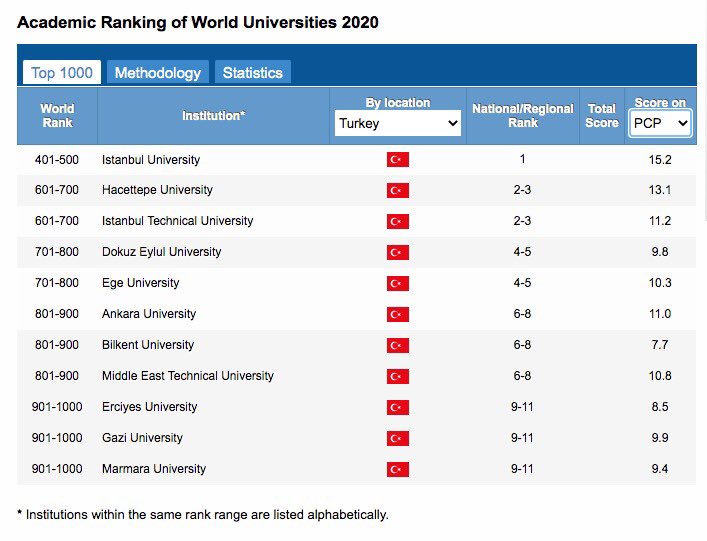Open the Score on PCP dropdown
Screen dimensions: 707x541
660,123
